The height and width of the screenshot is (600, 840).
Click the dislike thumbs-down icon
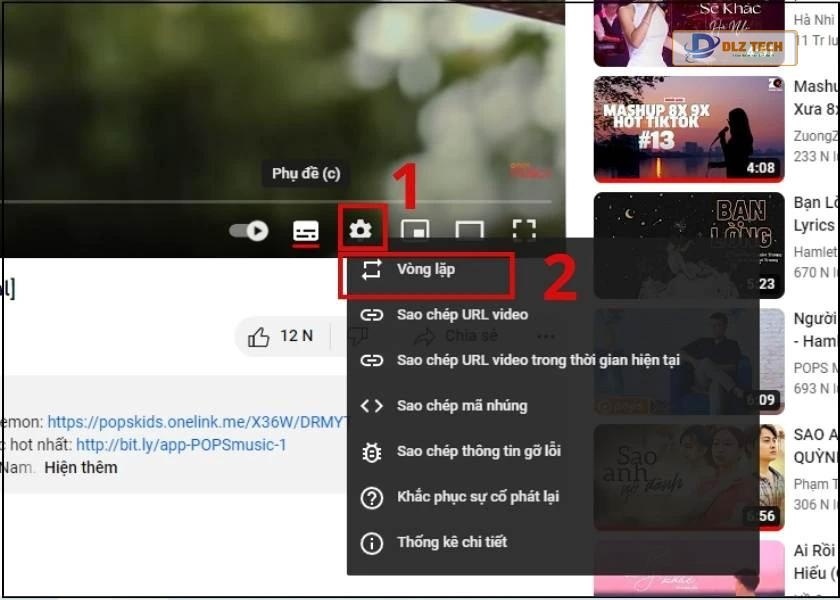pyautogui.click(x=357, y=336)
